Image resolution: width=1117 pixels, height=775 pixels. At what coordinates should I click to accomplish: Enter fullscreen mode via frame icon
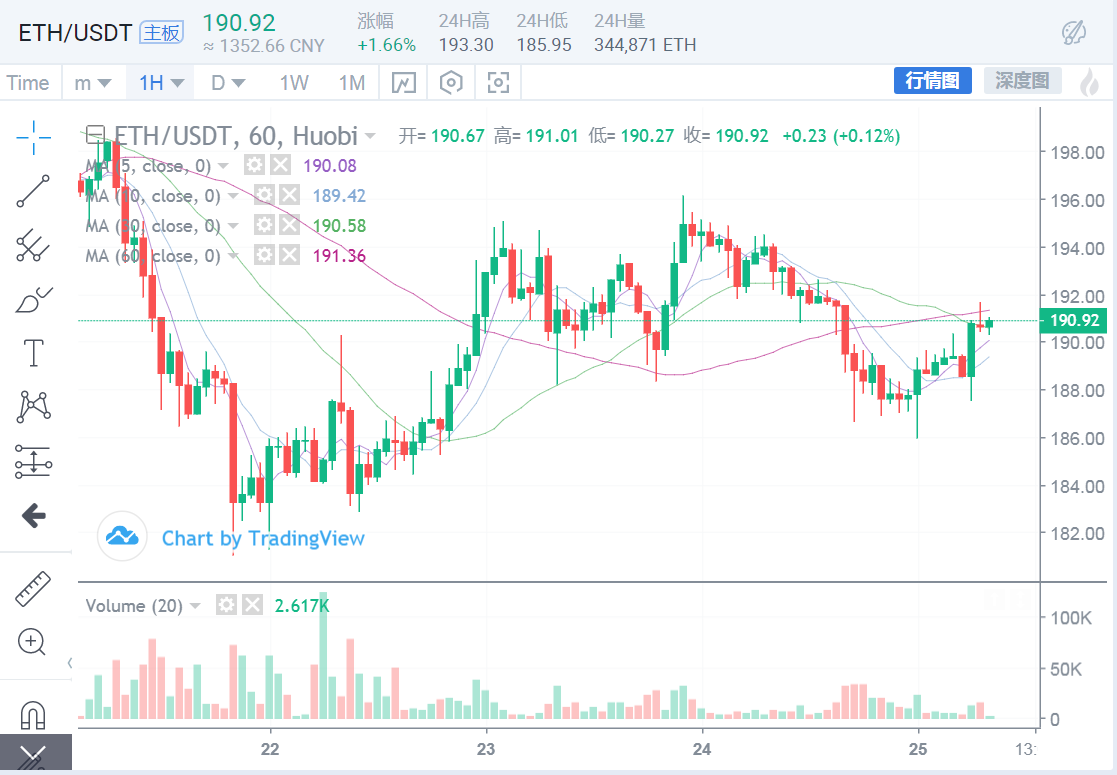498,83
